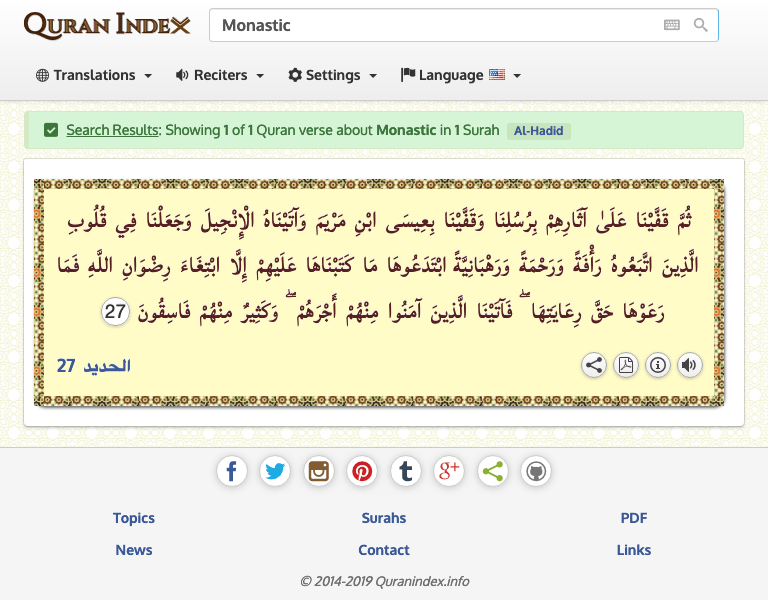The width and height of the screenshot is (768, 600).
Task: Click the verse number 27 marker
Action: [x=116, y=312]
